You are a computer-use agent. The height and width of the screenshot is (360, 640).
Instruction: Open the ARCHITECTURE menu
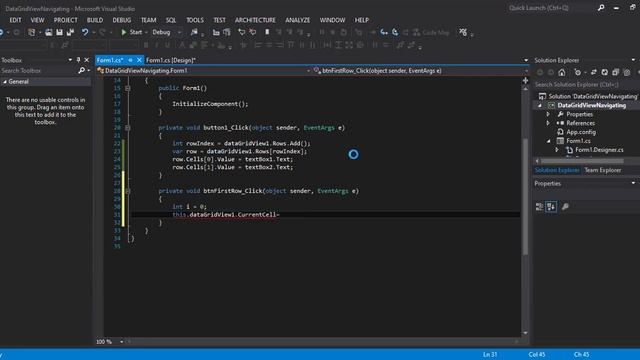[x=255, y=20]
